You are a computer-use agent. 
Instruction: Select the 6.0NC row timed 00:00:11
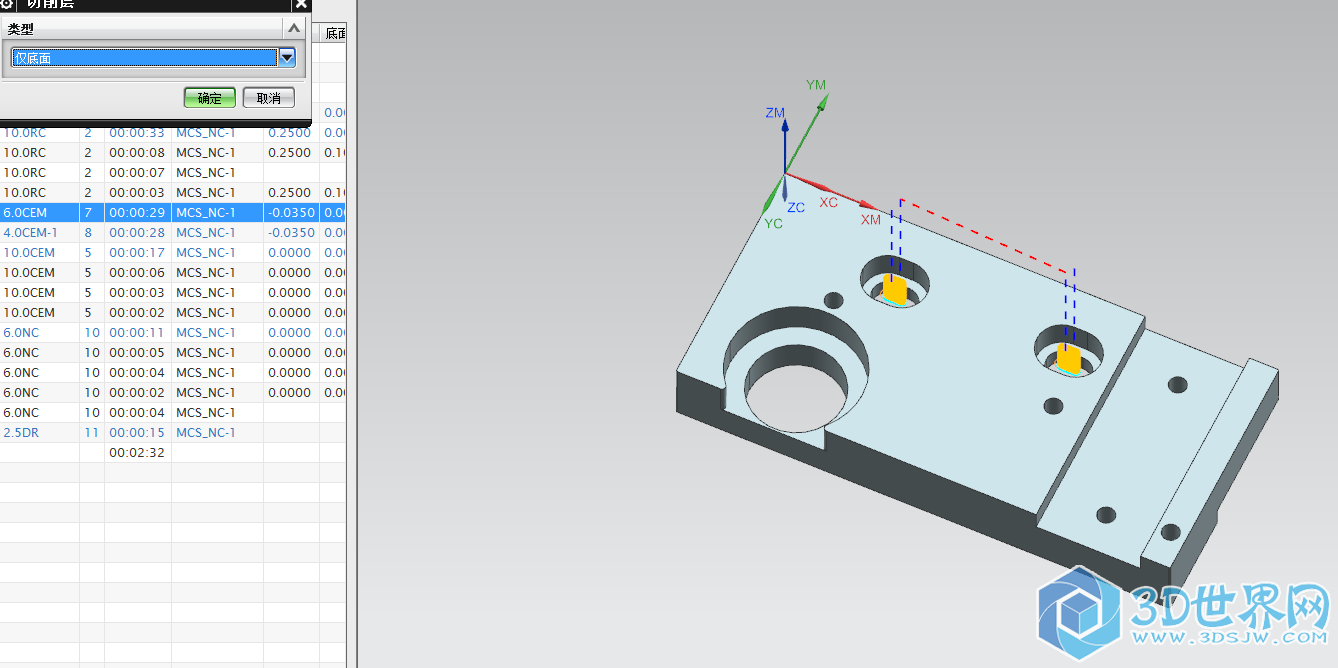[172, 332]
